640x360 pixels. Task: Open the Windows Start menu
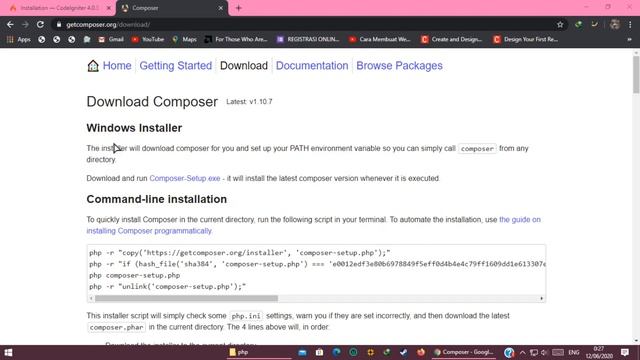pyautogui.click(x=8, y=352)
